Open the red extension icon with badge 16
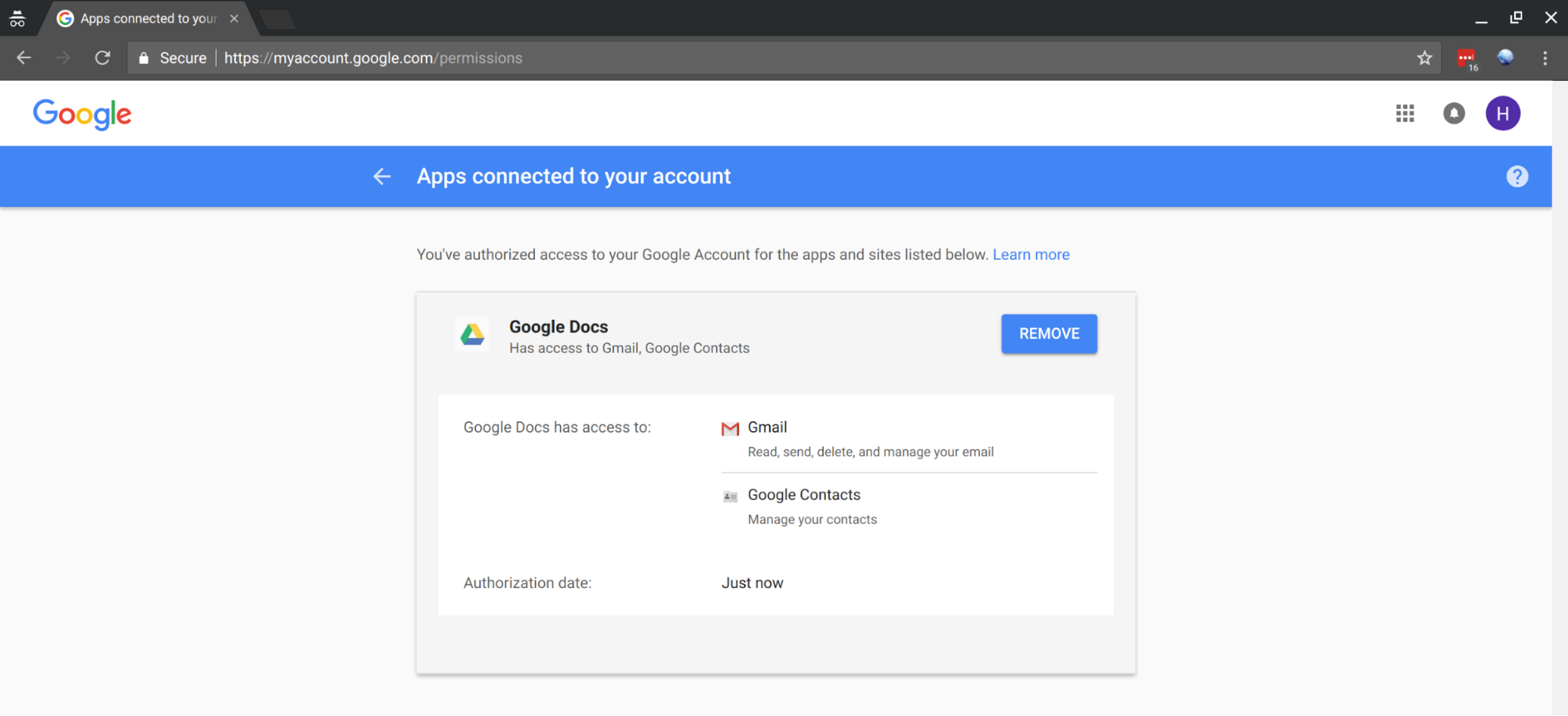 tap(1466, 59)
